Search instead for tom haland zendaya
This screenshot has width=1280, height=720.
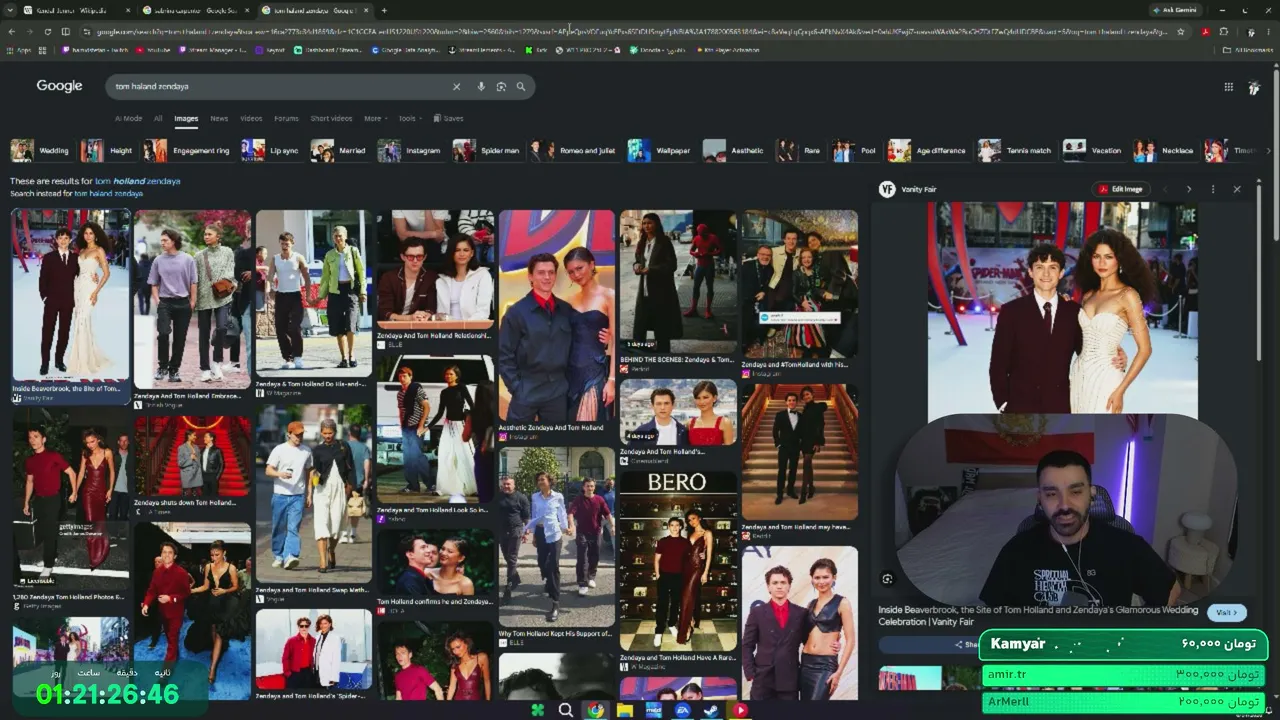108,193
